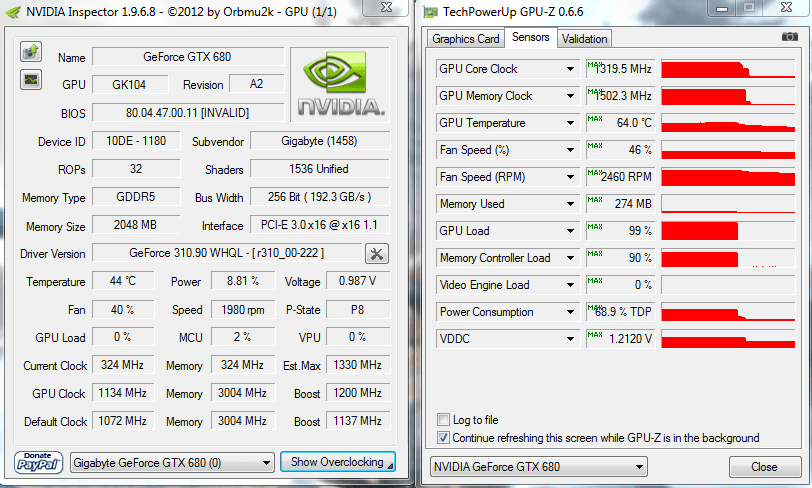Select the Sensors tab
Screen dimensions: 812x488
click(x=530, y=37)
